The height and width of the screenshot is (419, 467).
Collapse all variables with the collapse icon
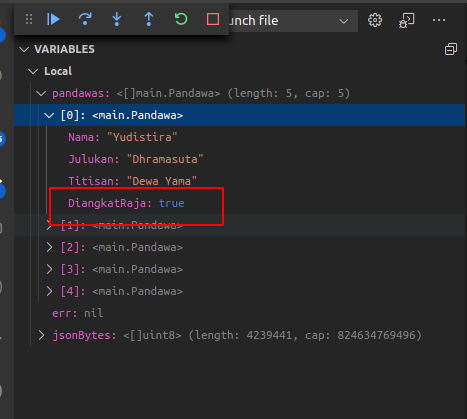click(451, 49)
